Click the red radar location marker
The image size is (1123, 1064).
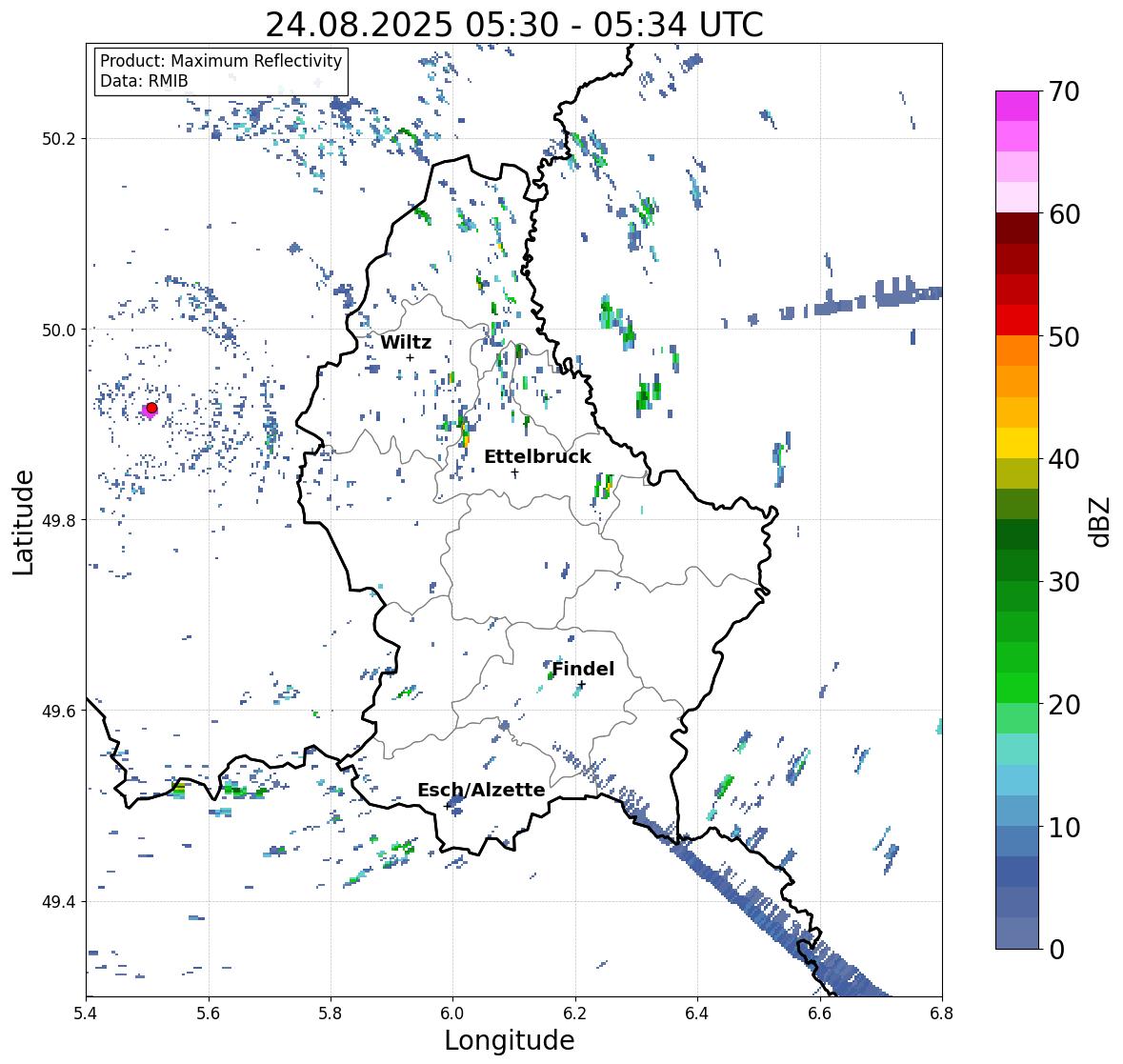151,408
